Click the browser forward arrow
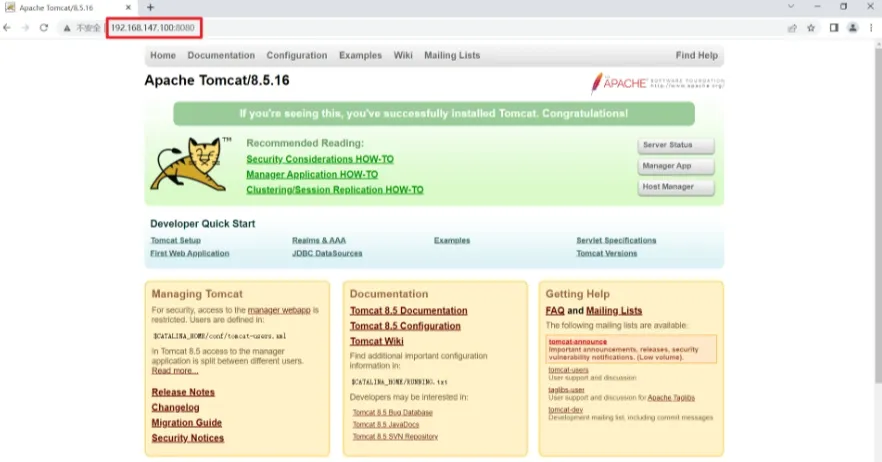The width and height of the screenshot is (882, 462). [25, 28]
